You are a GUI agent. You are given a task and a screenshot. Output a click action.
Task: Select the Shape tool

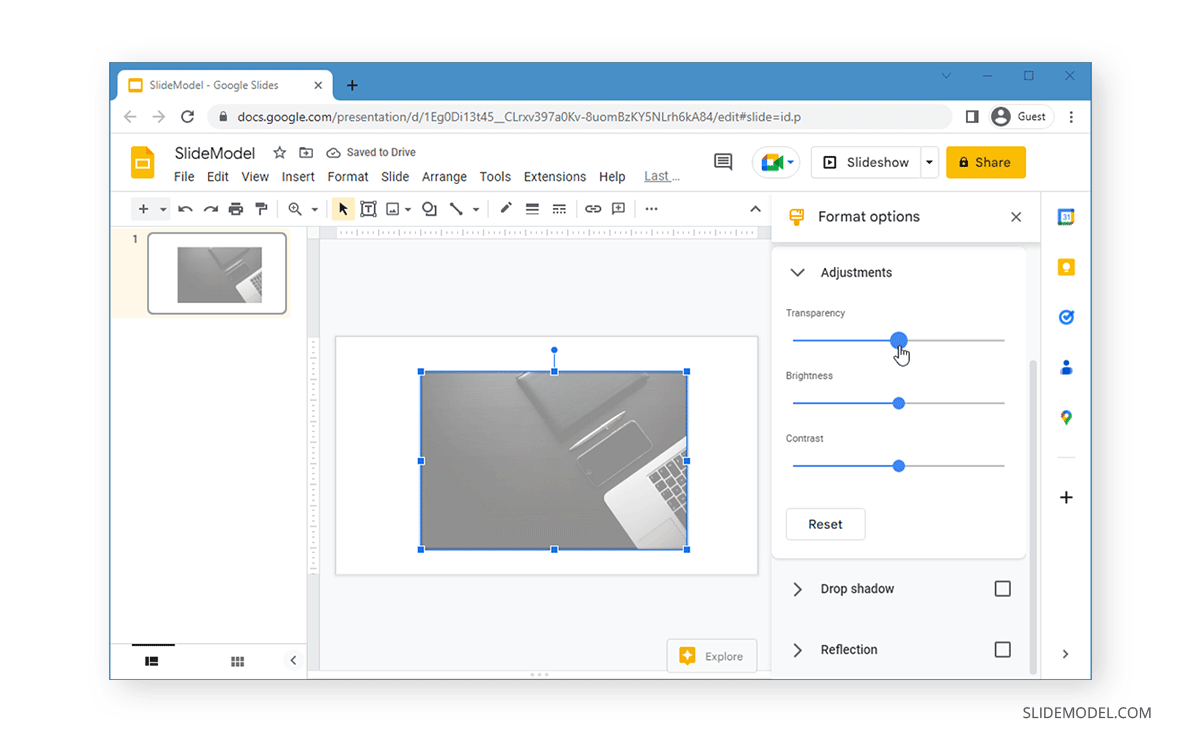(429, 208)
